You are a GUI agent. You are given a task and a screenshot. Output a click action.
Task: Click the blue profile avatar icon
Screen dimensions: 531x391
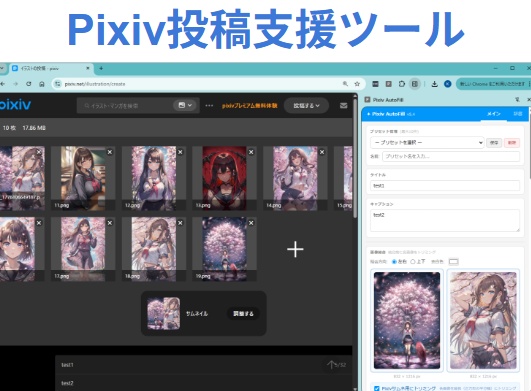point(447,84)
